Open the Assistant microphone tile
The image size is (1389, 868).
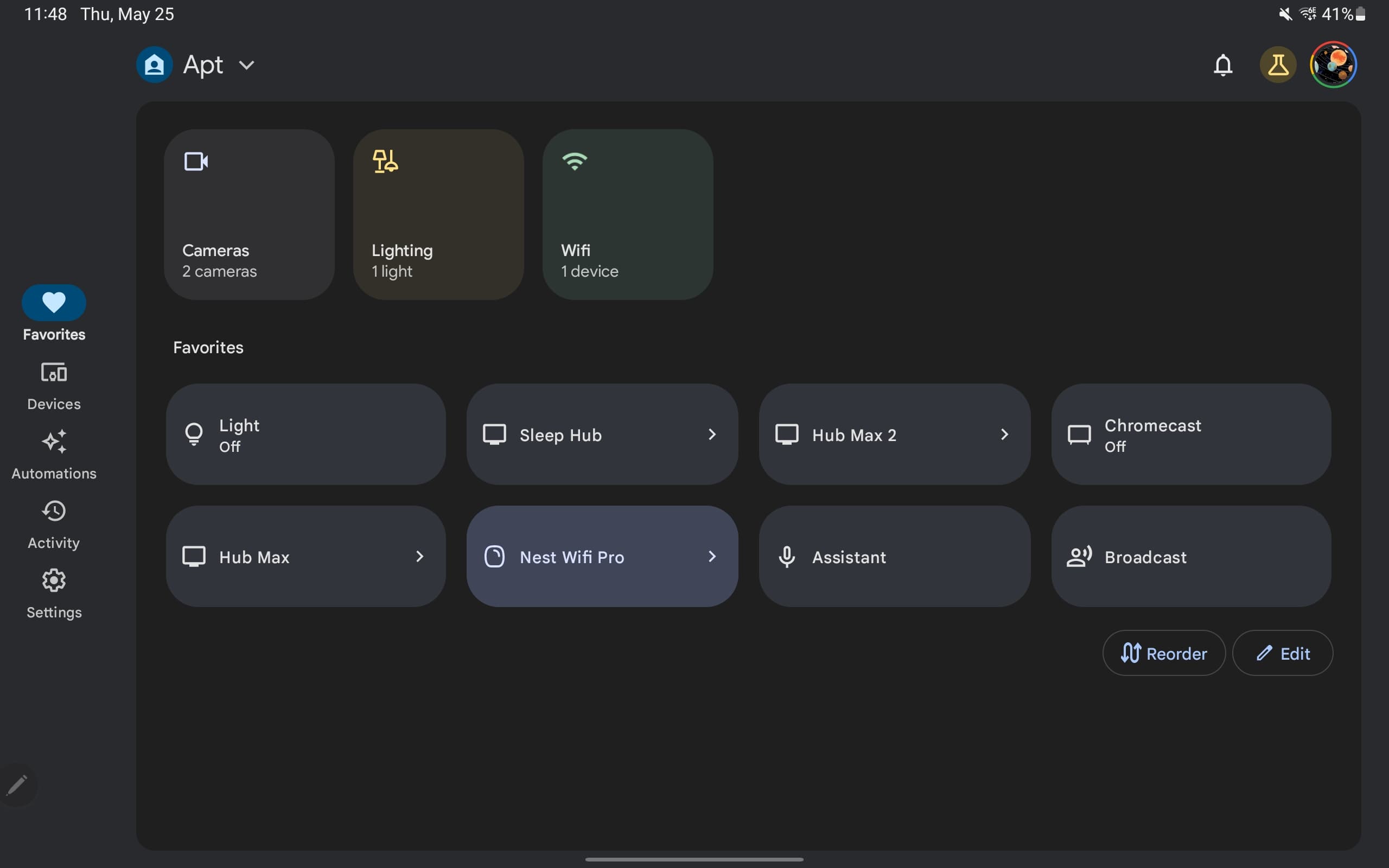(894, 556)
